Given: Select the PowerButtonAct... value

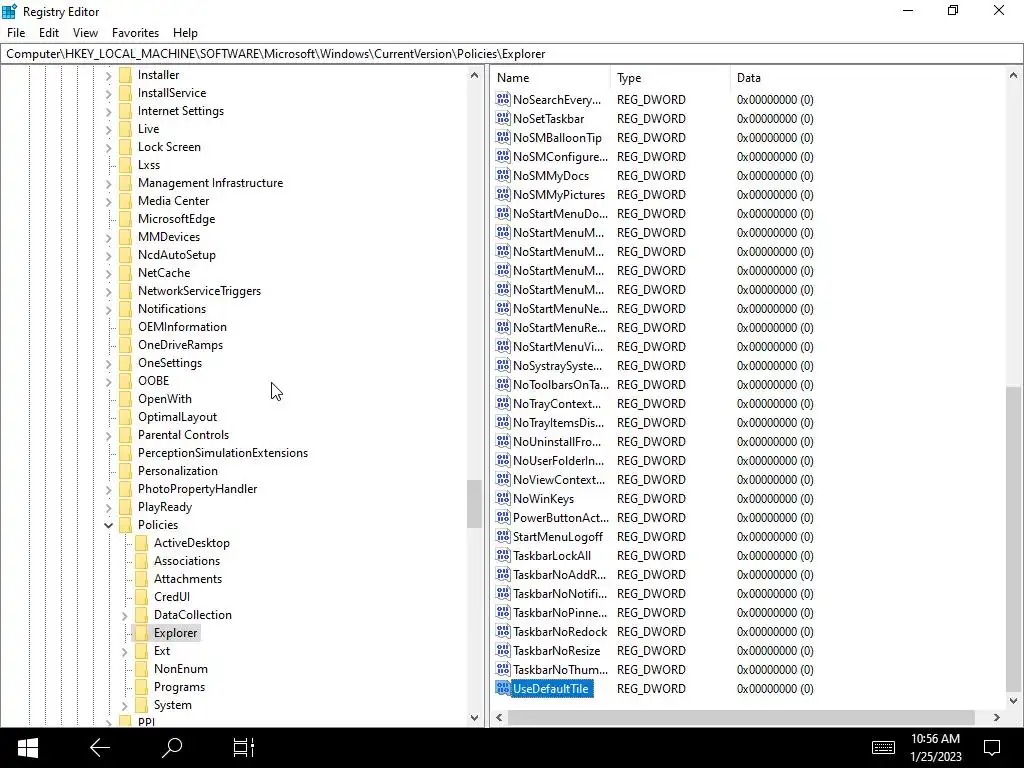Looking at the screenshot, I should (x=561, y=518).
